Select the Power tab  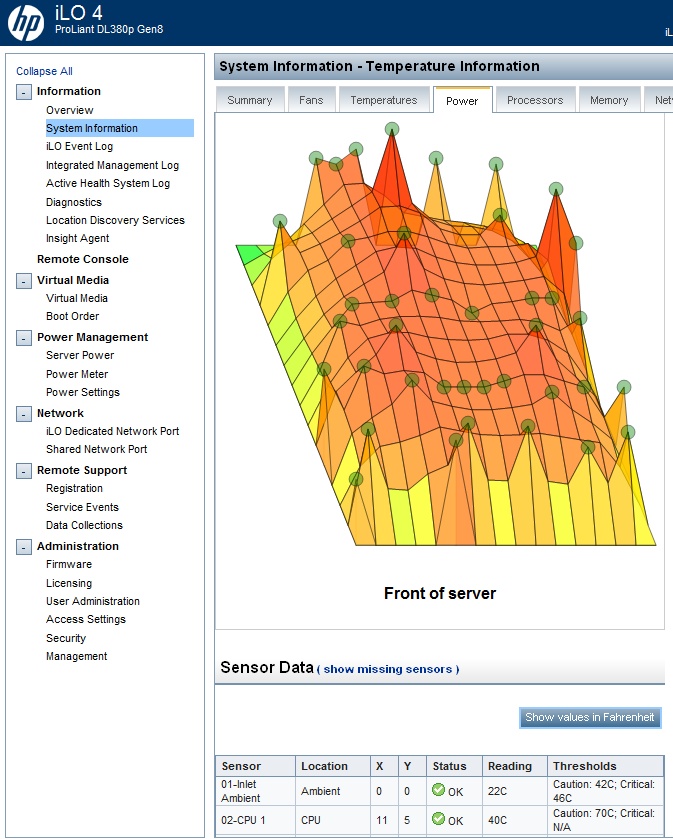(462, 101)
